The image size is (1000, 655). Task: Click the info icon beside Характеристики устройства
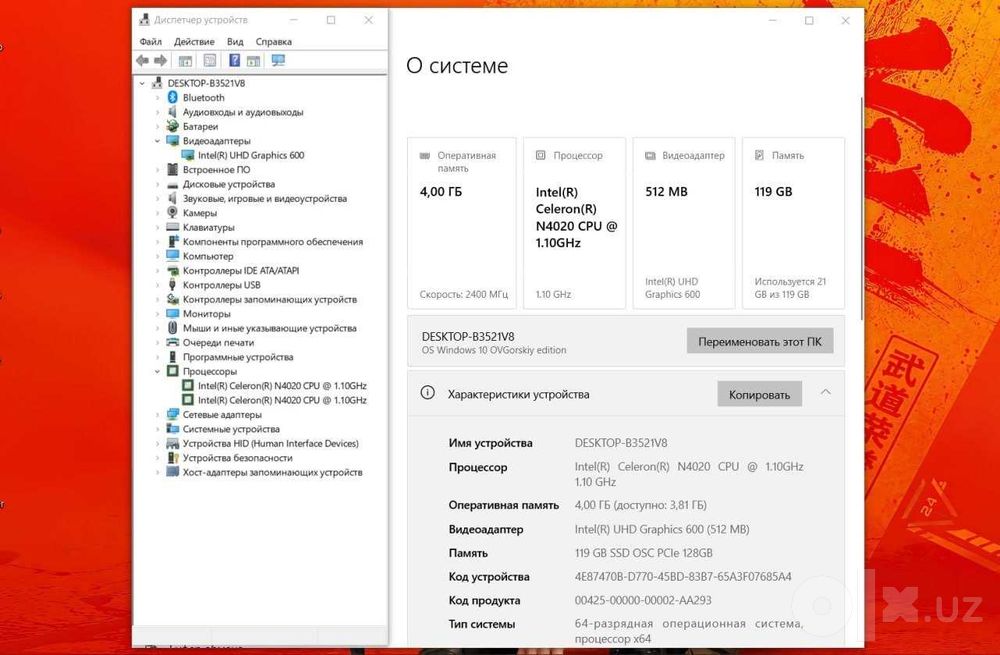427,393
